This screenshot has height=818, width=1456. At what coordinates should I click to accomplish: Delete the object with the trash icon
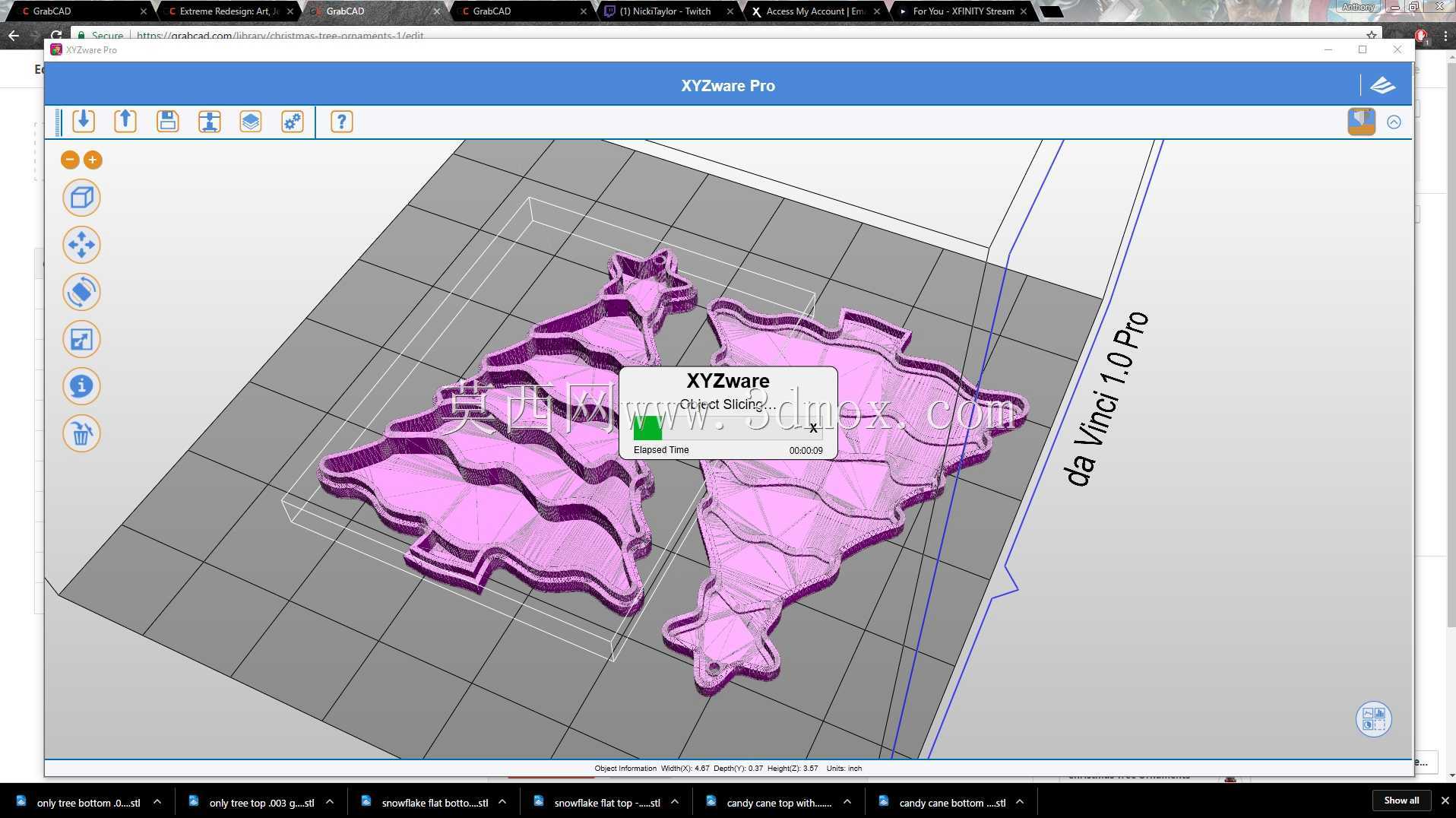pyautogui.click(x=81, y=433)
